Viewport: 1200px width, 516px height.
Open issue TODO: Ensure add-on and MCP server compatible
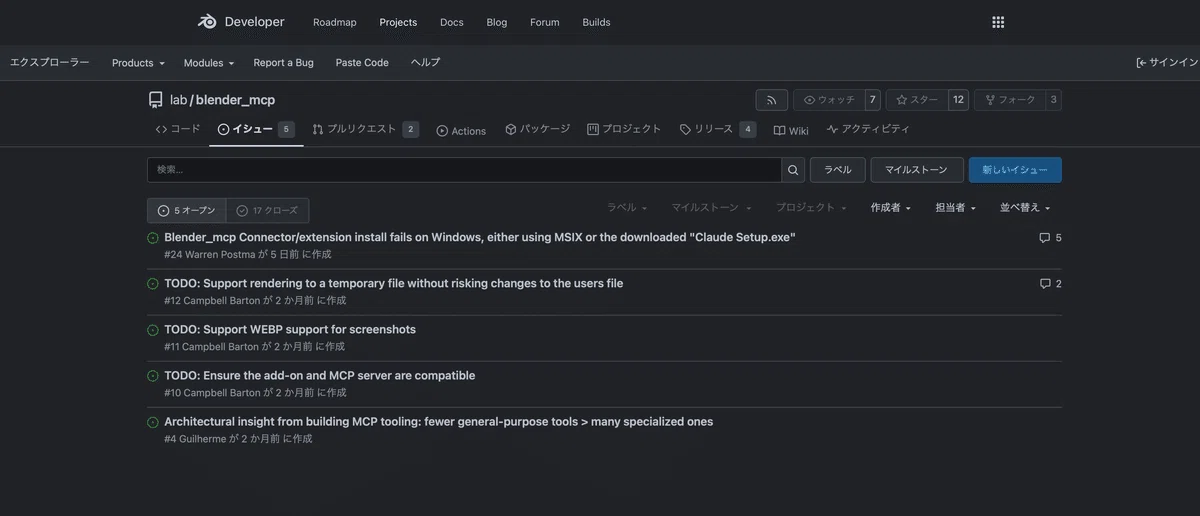pos(320,375)
